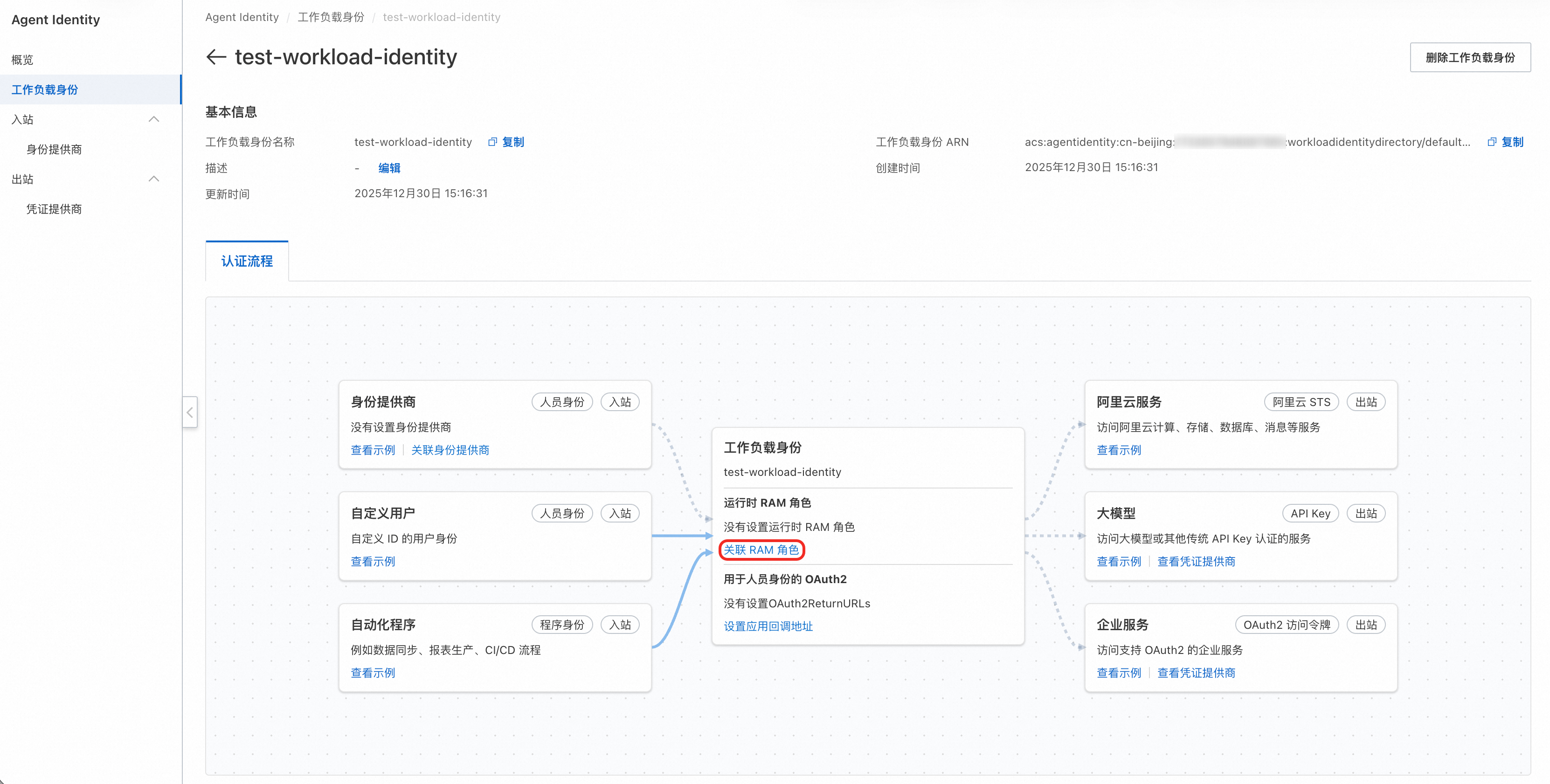Click 关联身份提供商 link
This screenshot has width=1550, height=784.
click(450, 450)
